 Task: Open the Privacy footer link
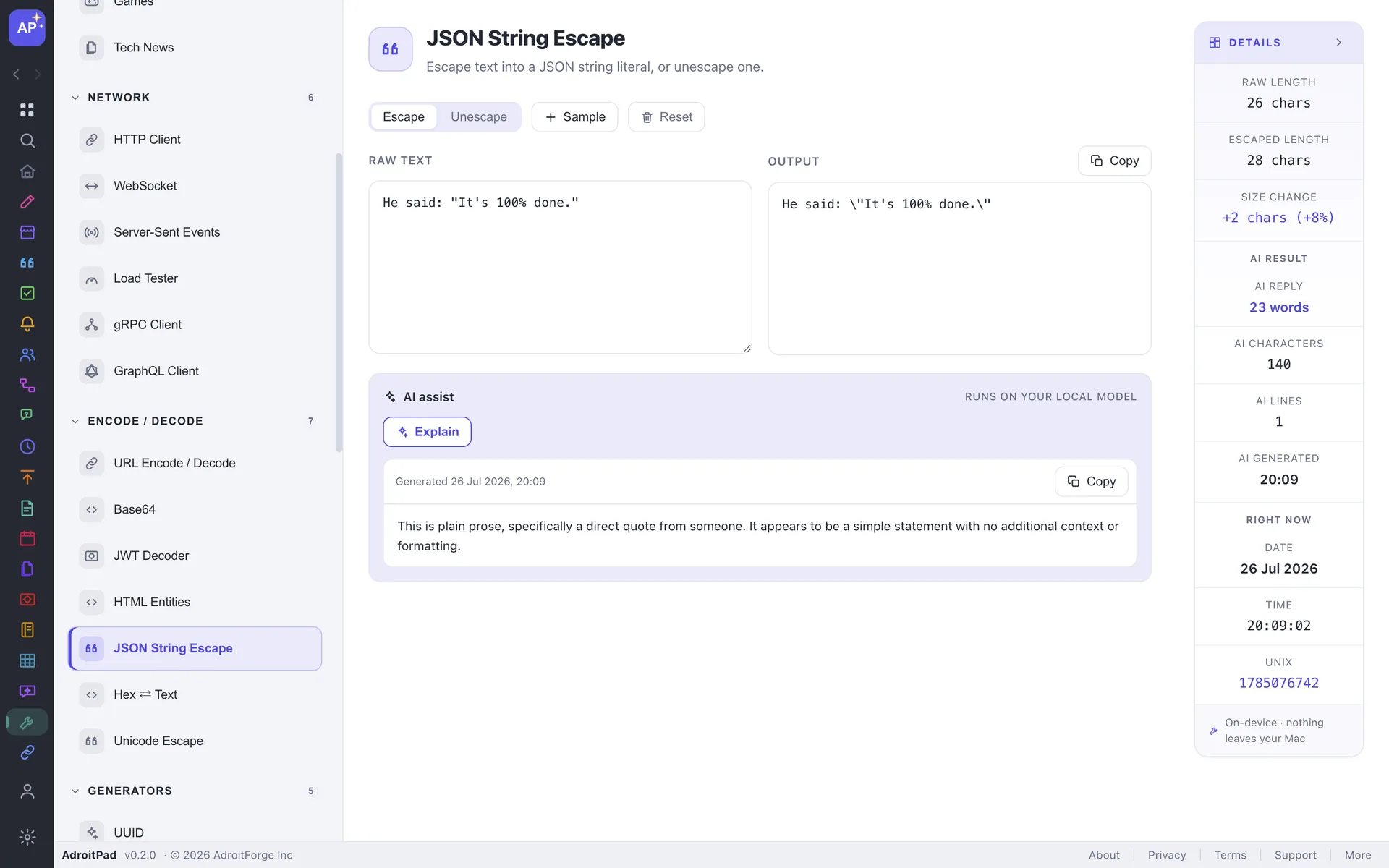(1167, 855)
